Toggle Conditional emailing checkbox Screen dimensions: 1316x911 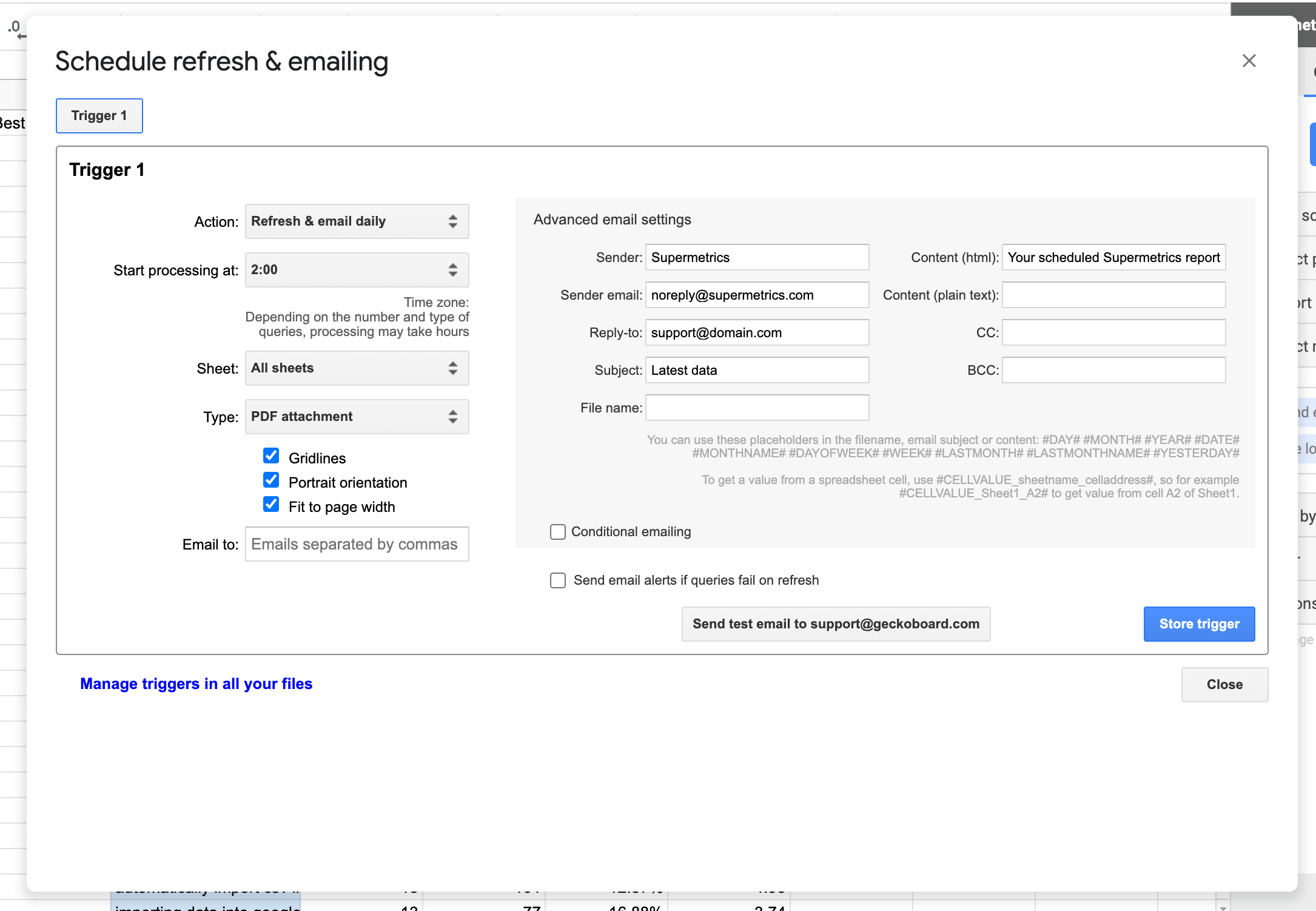558,531
